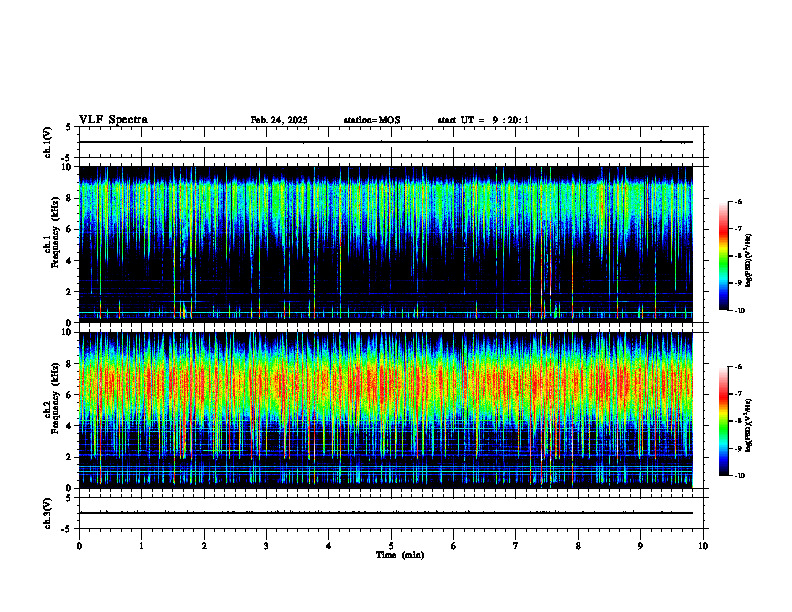Image resolution: width=792 pixels, height=612 pixels.
Task: Click x-axis tick label "6" on the time axis
Action: [x=454, y=546]
